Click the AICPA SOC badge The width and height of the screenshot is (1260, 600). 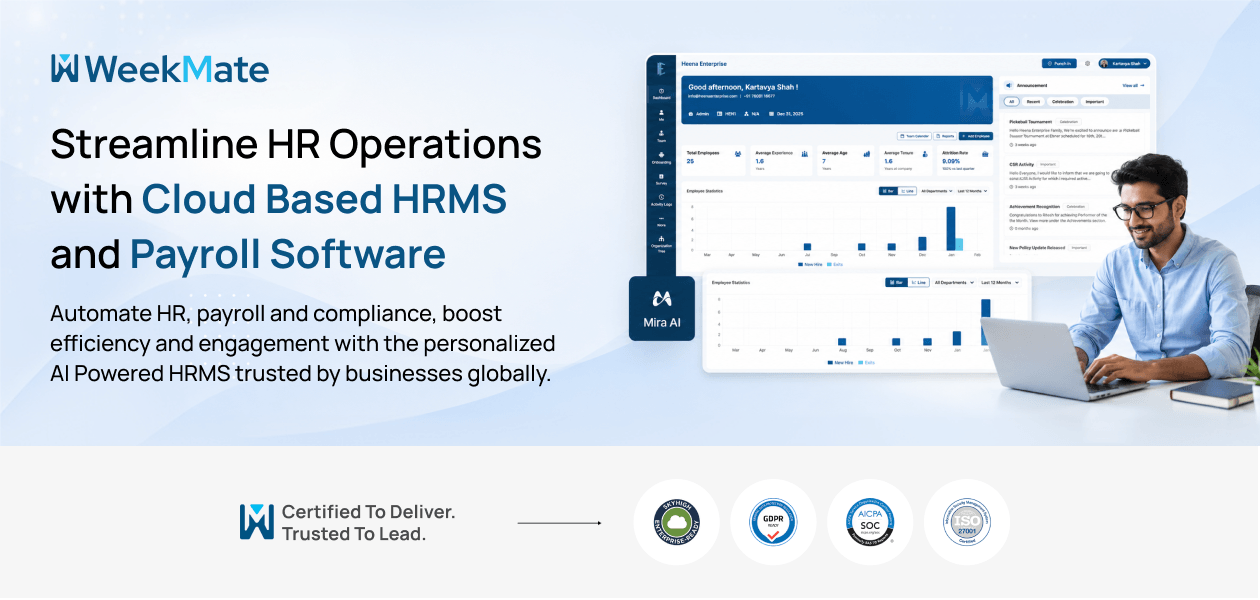[869, 522]
